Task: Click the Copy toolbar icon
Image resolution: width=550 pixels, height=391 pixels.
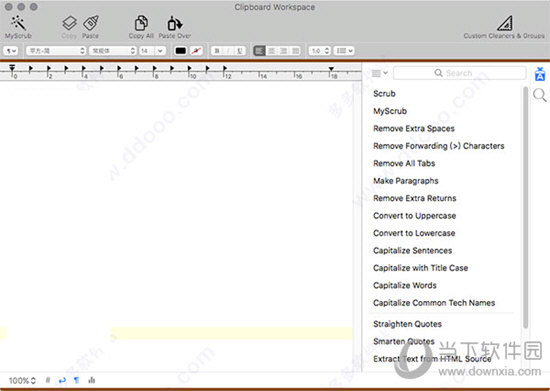Action: tap(69, 23)
